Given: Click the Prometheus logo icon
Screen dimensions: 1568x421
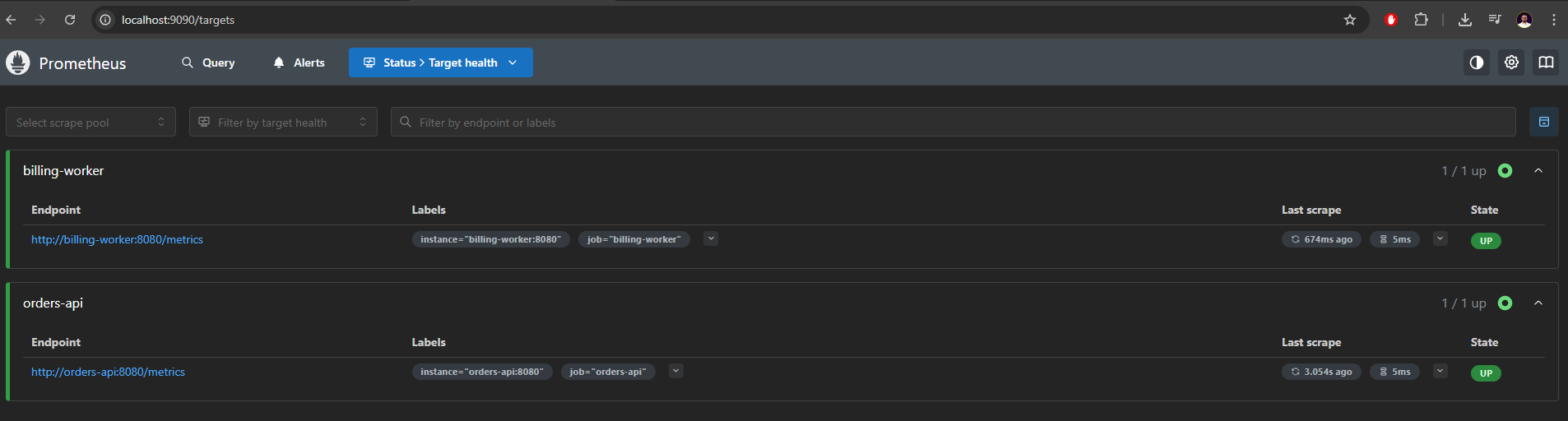Looking at the screenshot, I should click(18, 62).
